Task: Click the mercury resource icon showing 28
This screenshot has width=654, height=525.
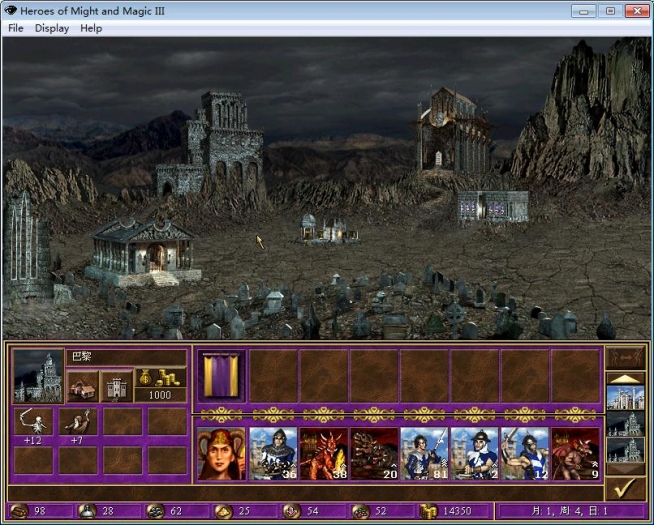Action: tap(87, 510)
